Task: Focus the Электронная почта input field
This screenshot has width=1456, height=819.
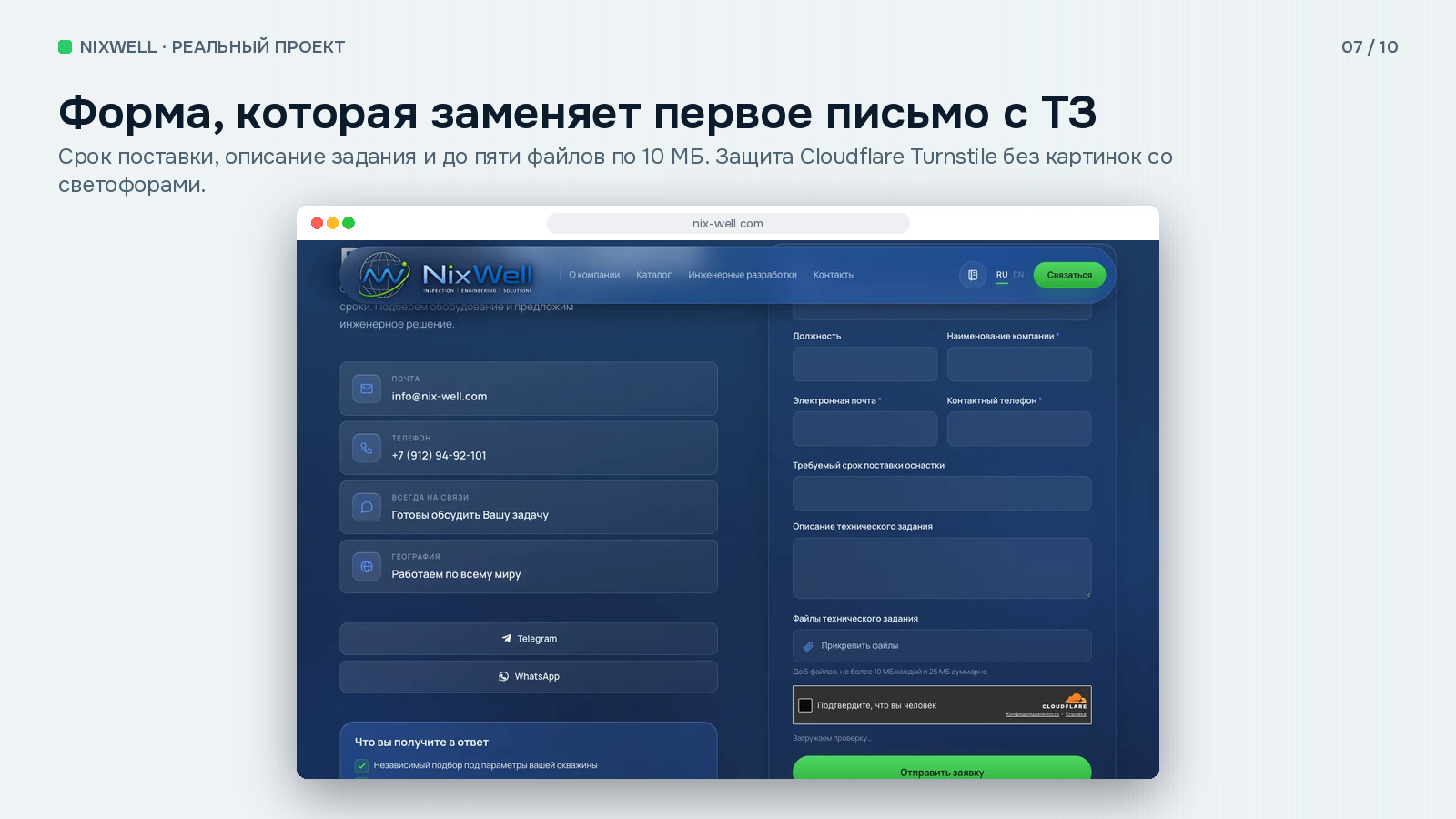Action: (864, 429)
